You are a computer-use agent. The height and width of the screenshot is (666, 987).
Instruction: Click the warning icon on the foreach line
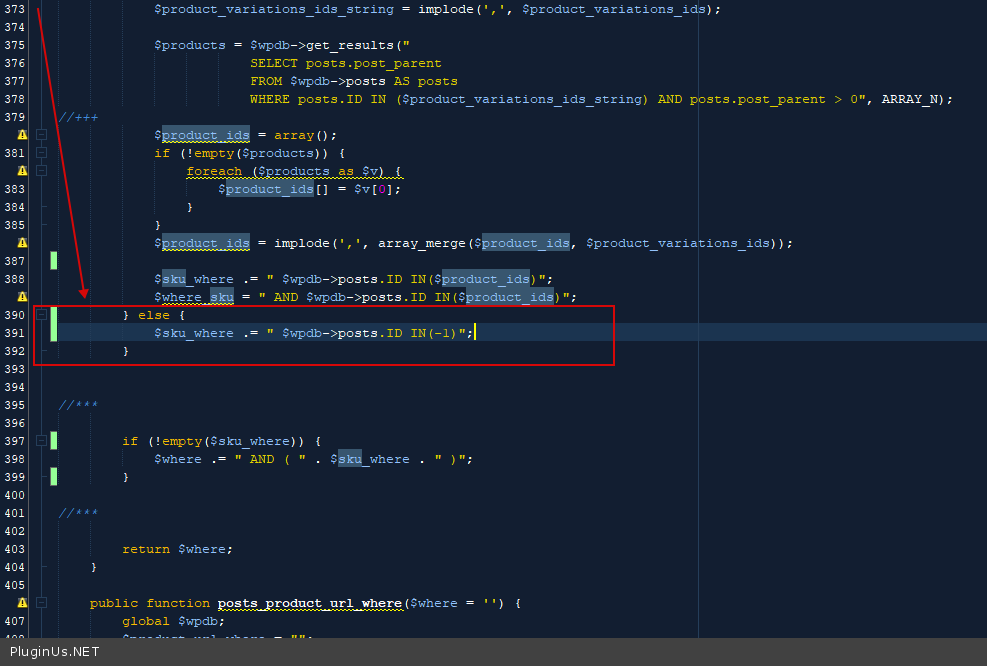(x=22, y=171)
